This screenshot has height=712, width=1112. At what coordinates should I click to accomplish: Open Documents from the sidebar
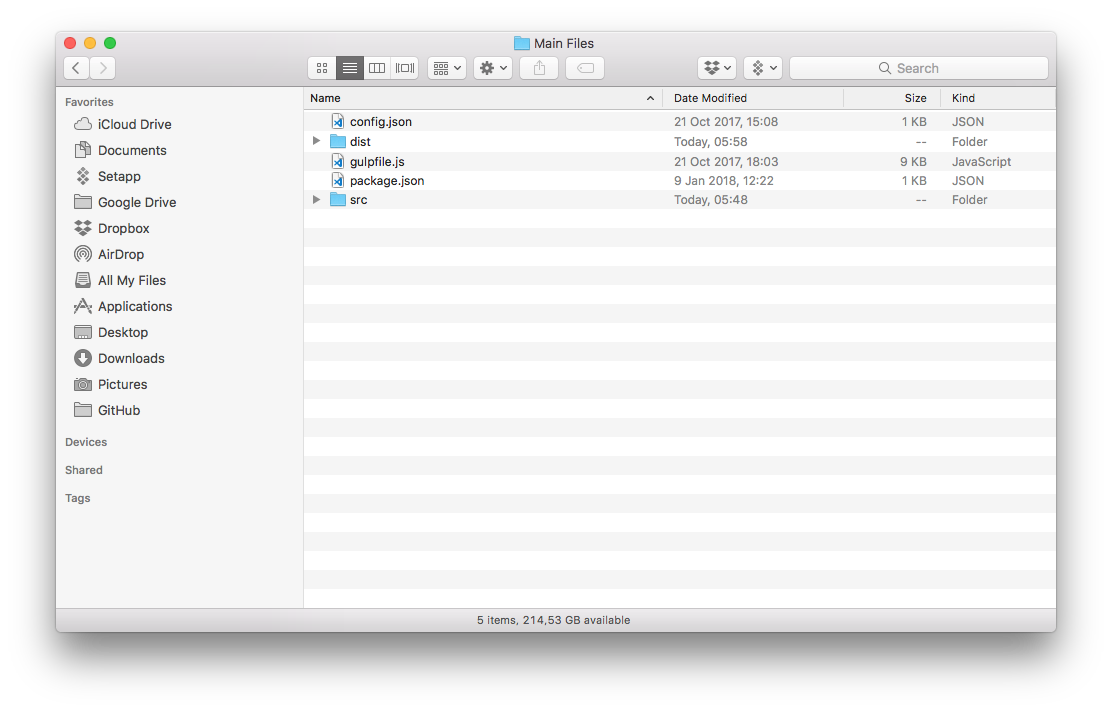(120, 150)
